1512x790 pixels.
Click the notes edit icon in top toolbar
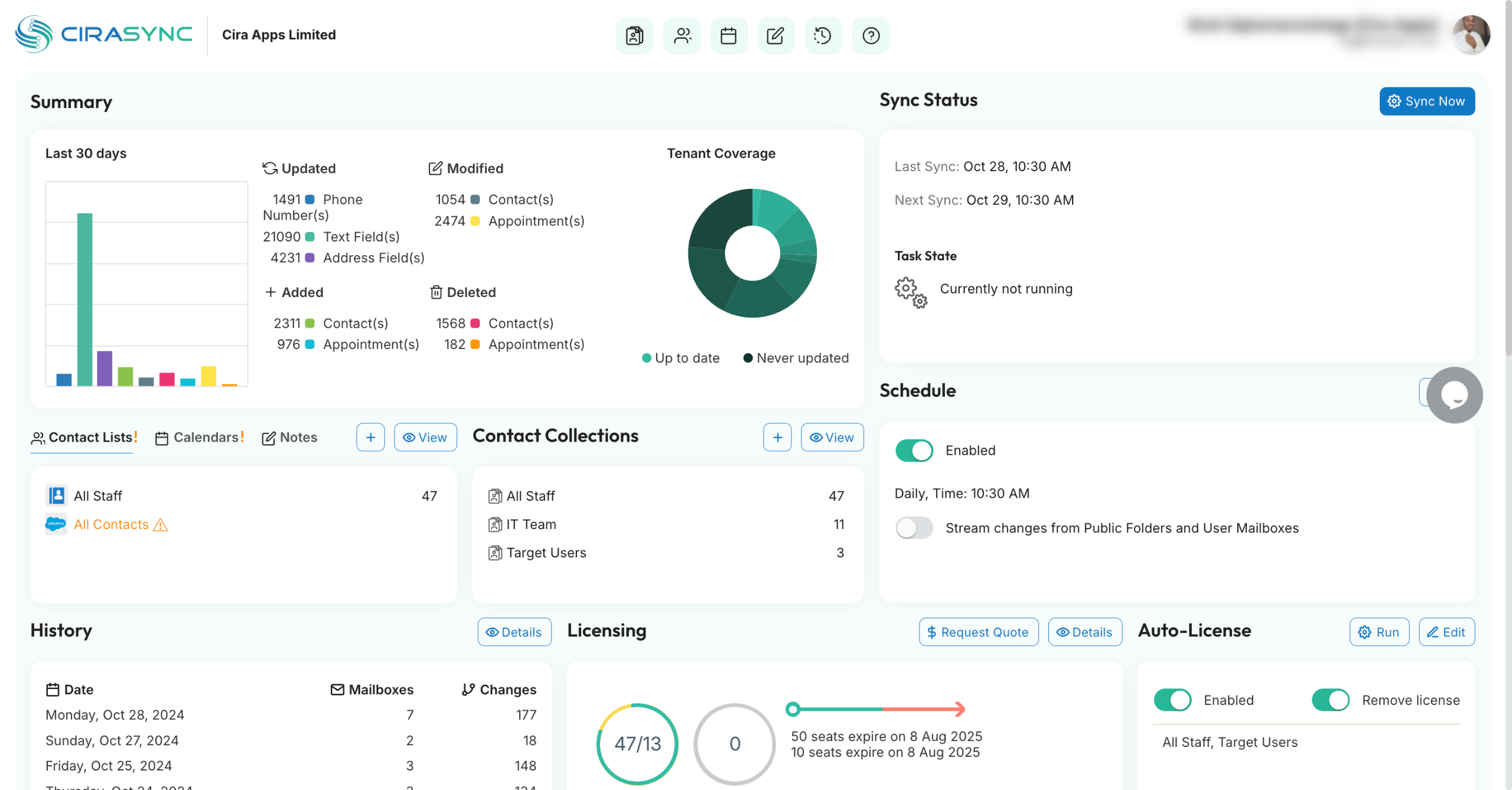click(x=775, y=35)
